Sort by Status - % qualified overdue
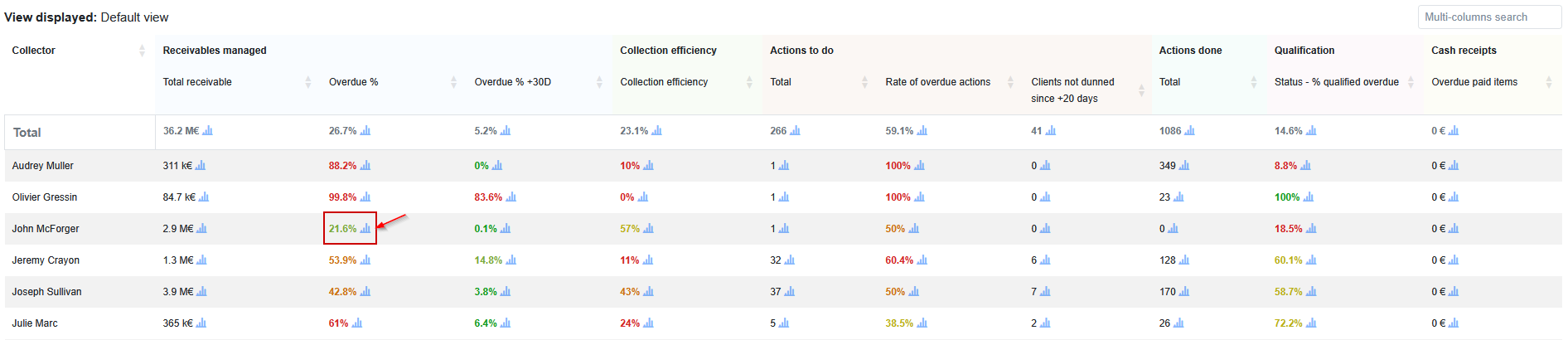 1411,82
